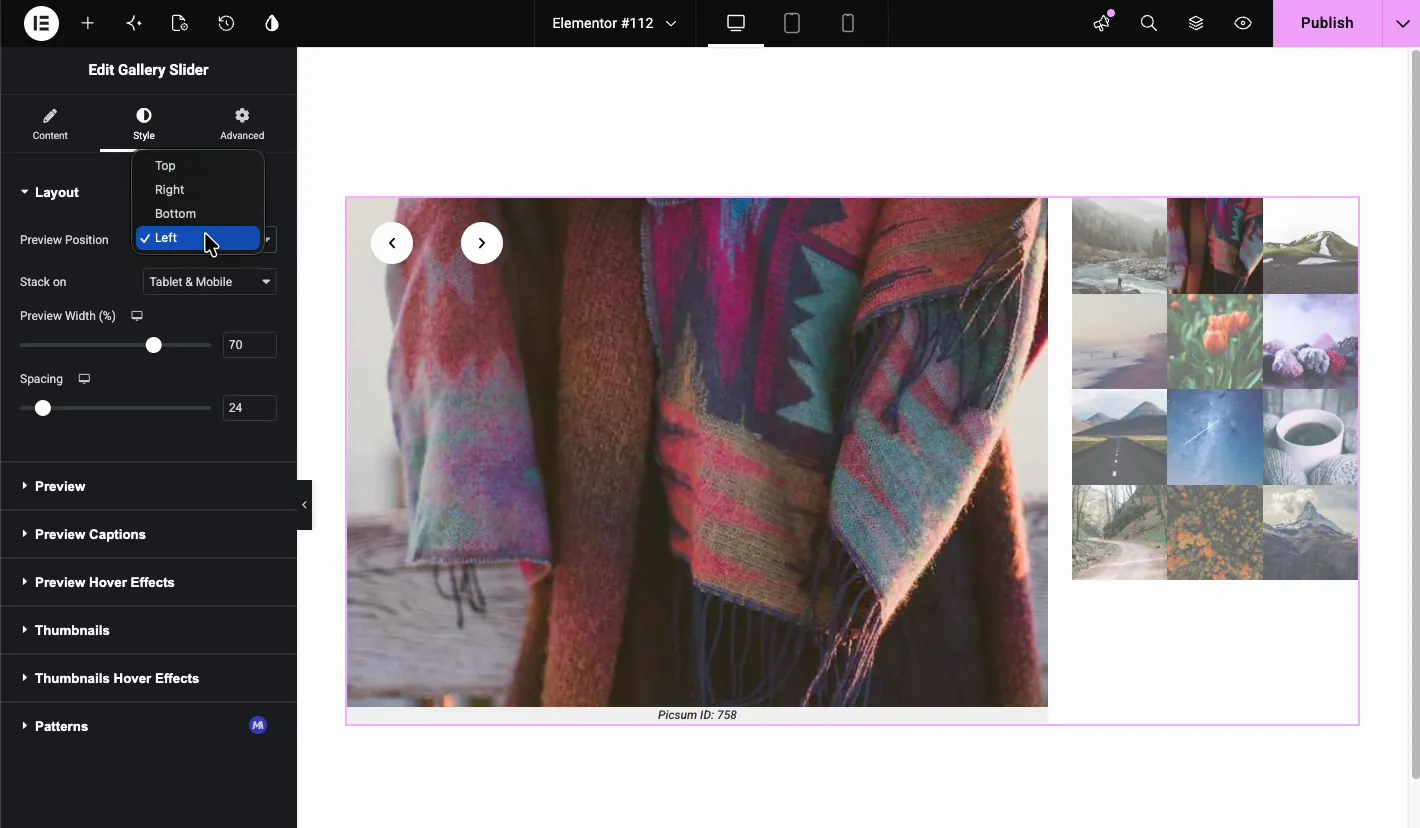Switch to mobile preview mode
This screenshot has width=1420, height=828.
848,23
